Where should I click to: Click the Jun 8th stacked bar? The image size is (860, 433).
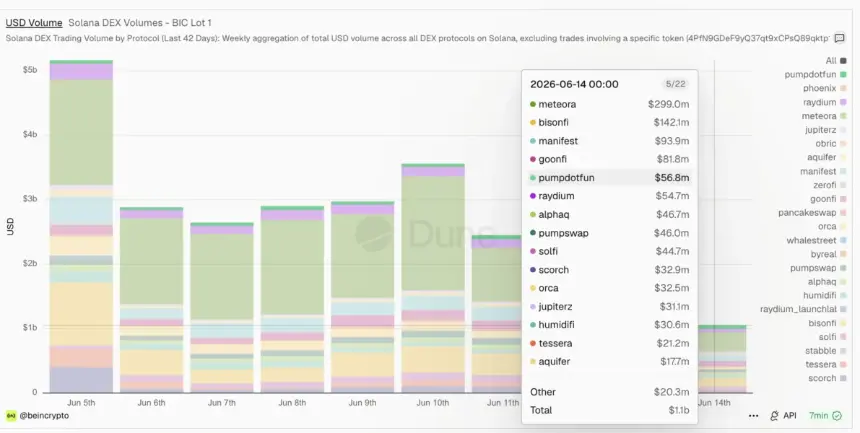292,299
